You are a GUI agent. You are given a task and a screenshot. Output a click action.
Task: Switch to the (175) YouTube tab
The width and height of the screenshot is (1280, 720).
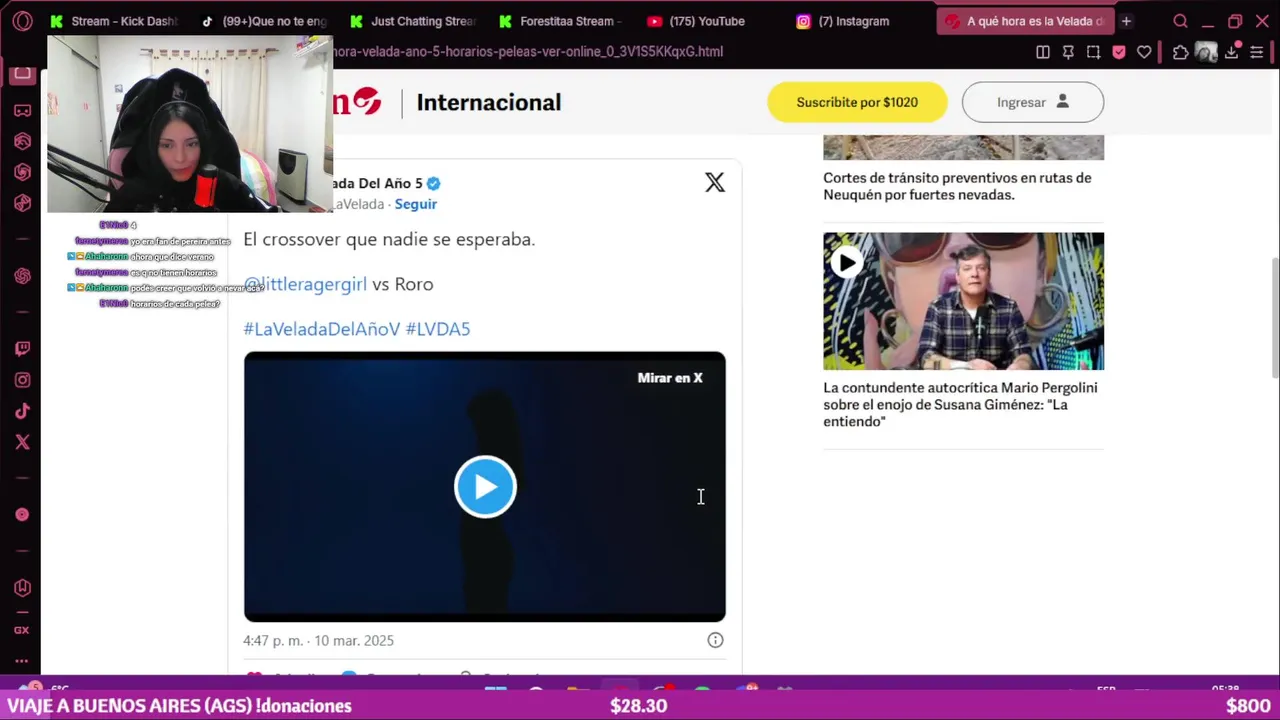[711, 21]
